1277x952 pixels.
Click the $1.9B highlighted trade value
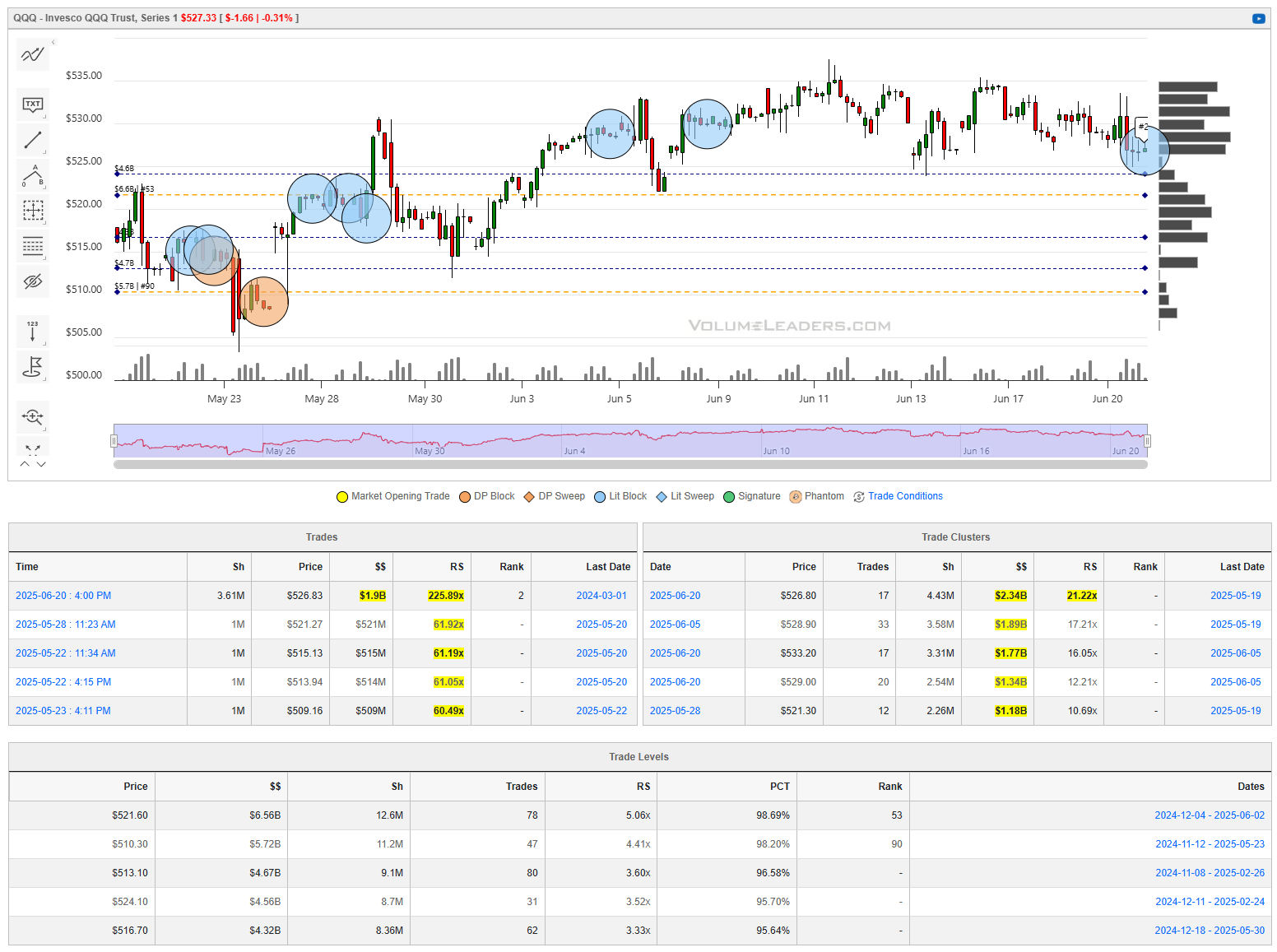pos(373,596)
